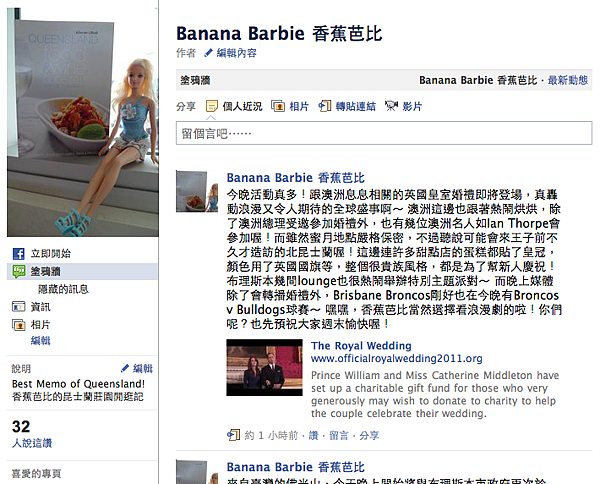Click the 最新動態 filter link
This screenshot has height=484, width=600.
(568, 80)
